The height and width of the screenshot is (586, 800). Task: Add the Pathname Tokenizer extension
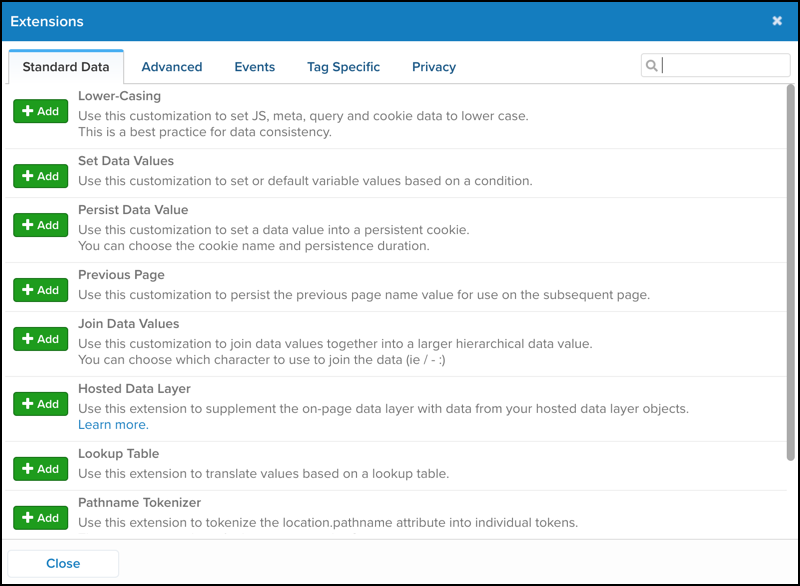tap(40, 518)
